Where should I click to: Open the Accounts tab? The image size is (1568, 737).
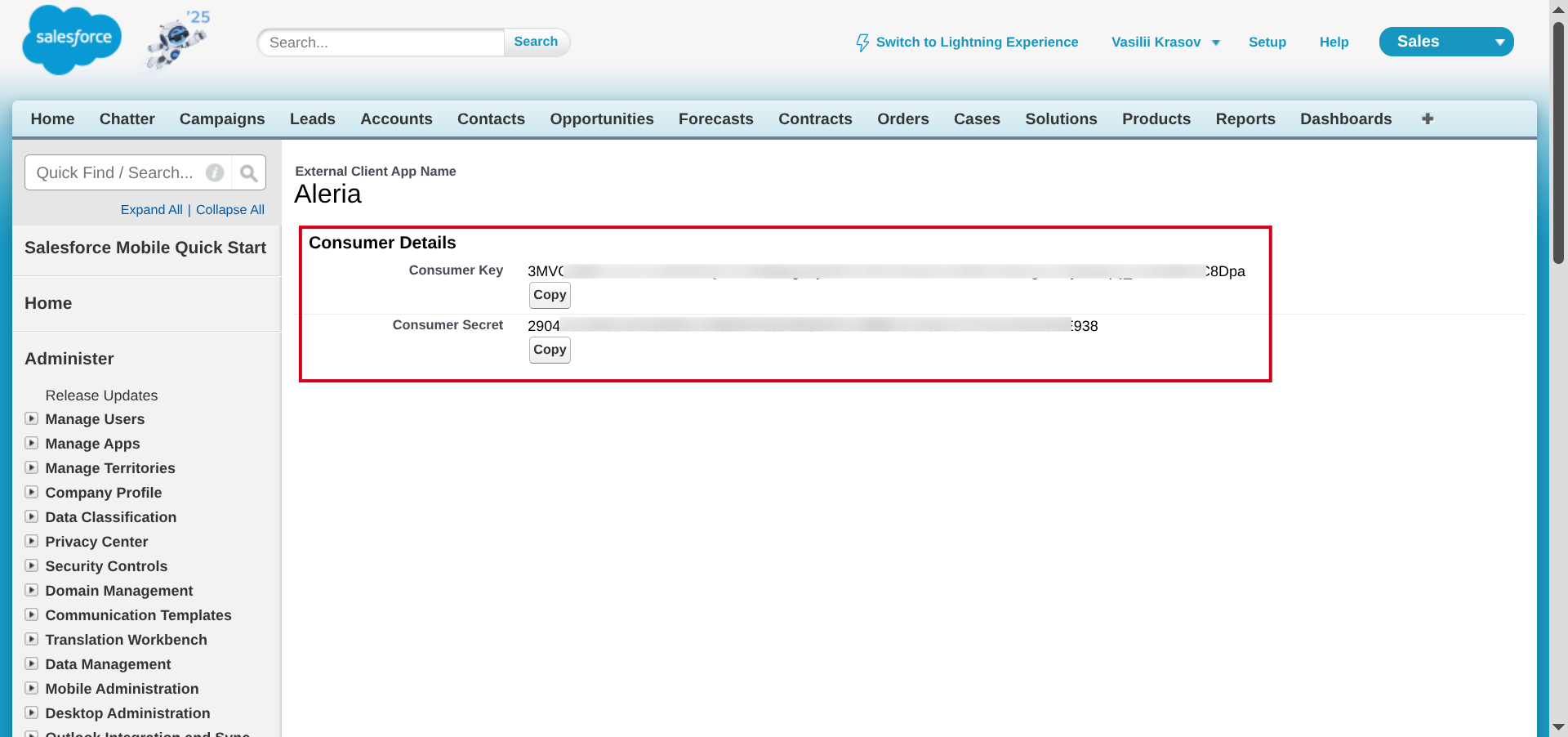(x=396, y=118)
